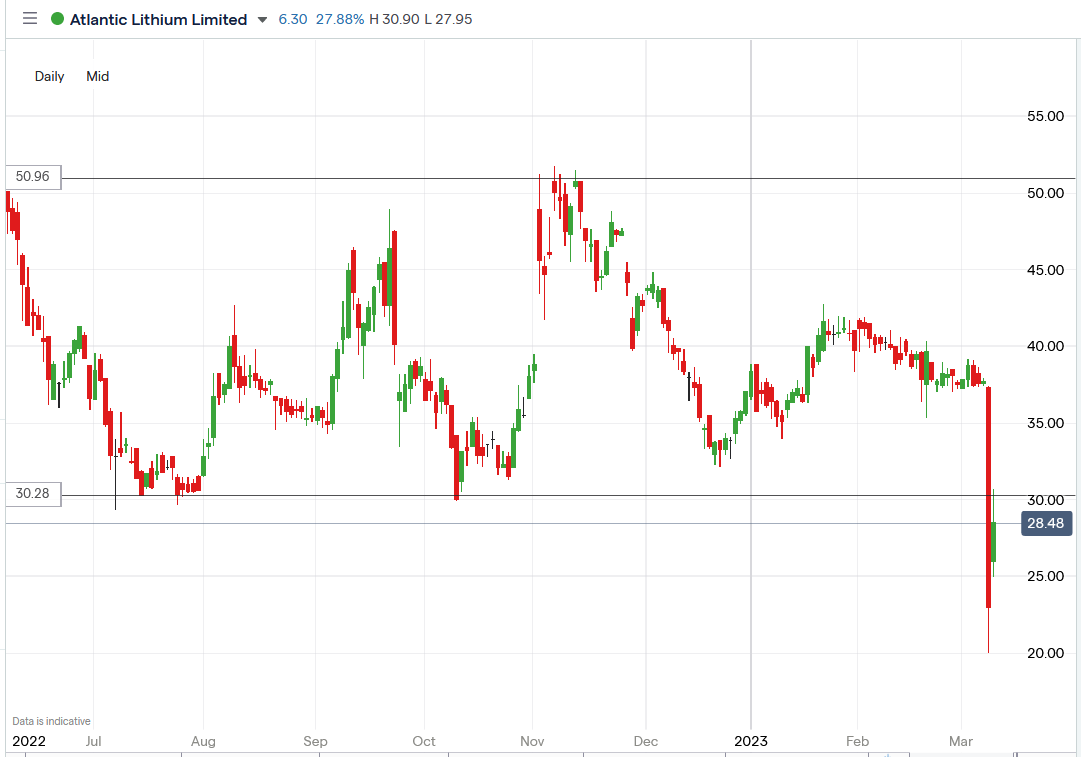Click the Mar label on time axis
The height and width of the screenshot is (757, 1081).
[960, 741]
